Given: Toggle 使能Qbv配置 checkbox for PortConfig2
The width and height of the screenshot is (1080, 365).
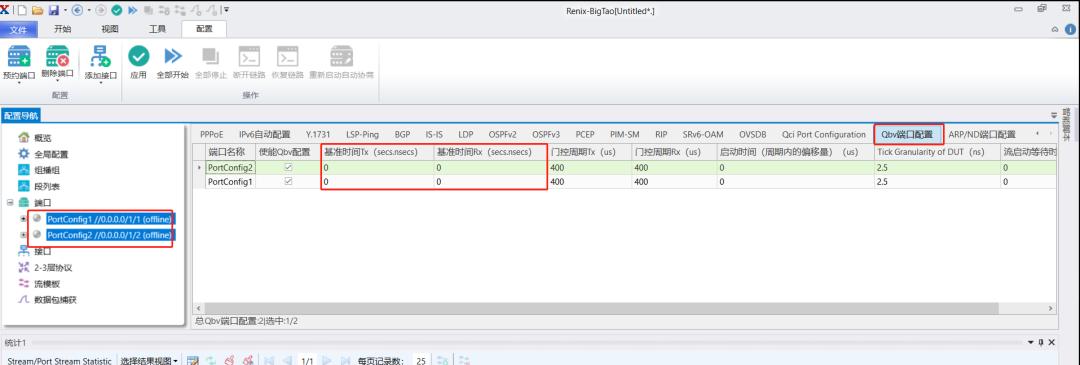Looking at the screenshot, I should (289, 167).
